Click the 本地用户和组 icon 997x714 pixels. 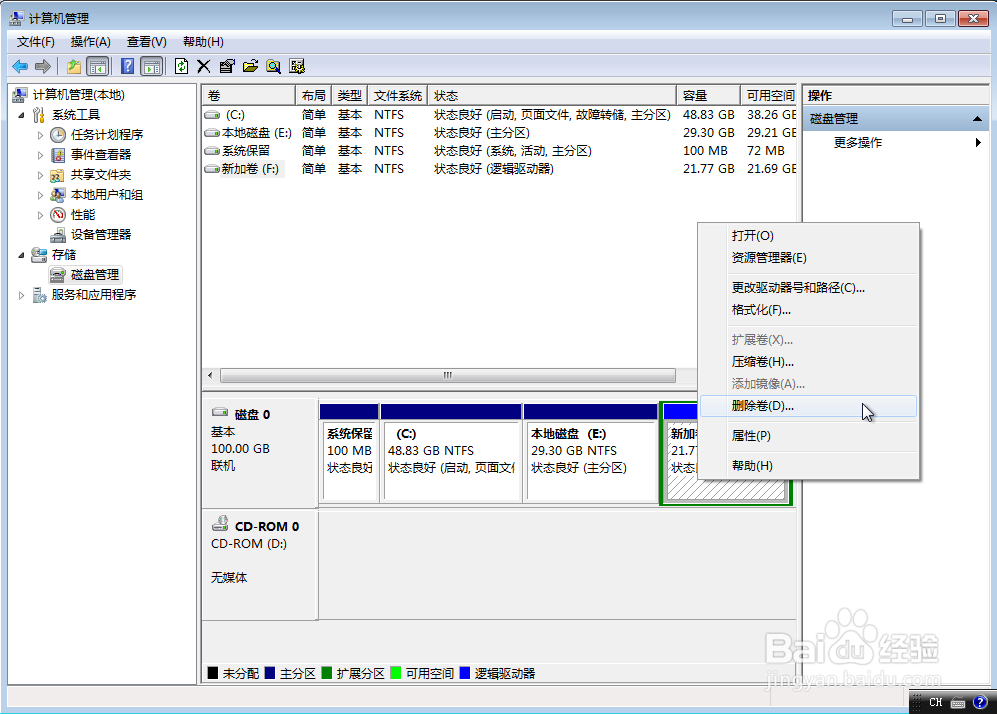pyautogui.click(x=58, y=195)
